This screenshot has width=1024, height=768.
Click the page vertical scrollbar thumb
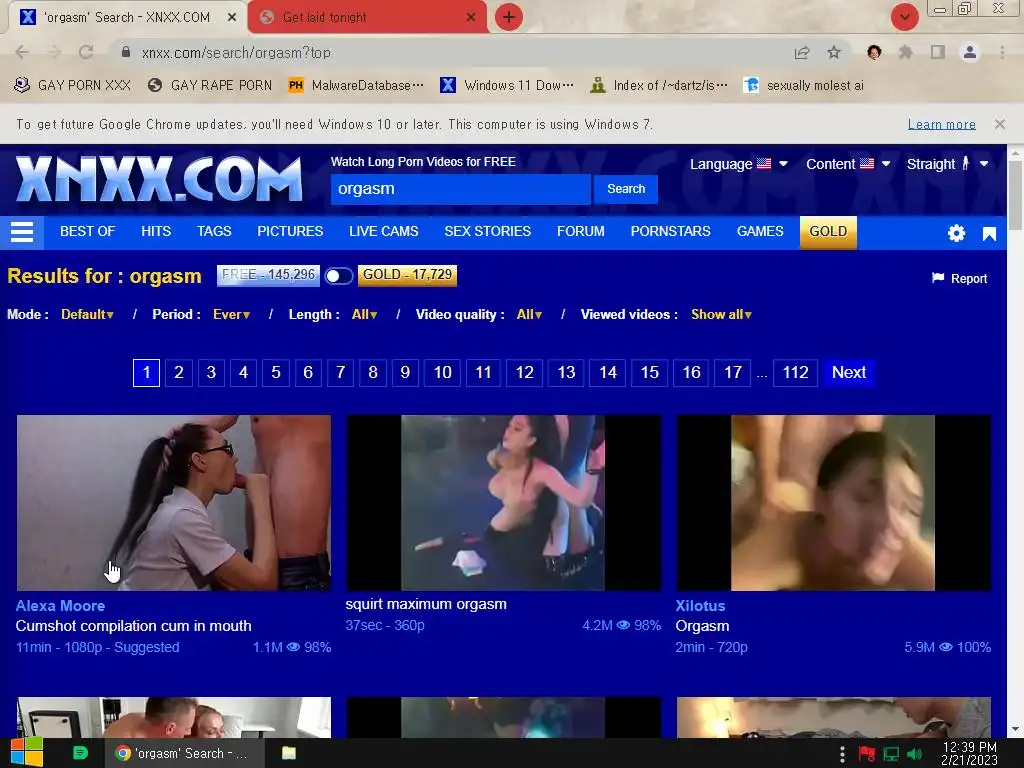(1015, 195)
